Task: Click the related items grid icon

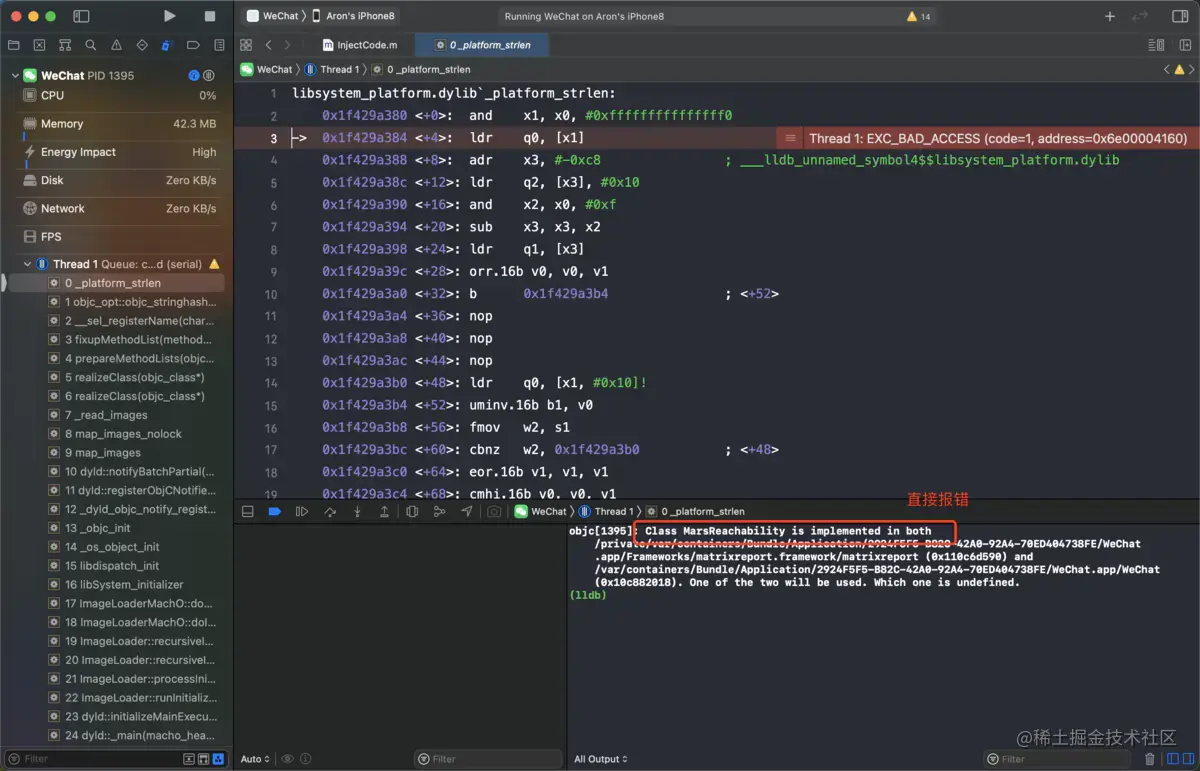Action: pyautogui.click(x=246, y=45)
